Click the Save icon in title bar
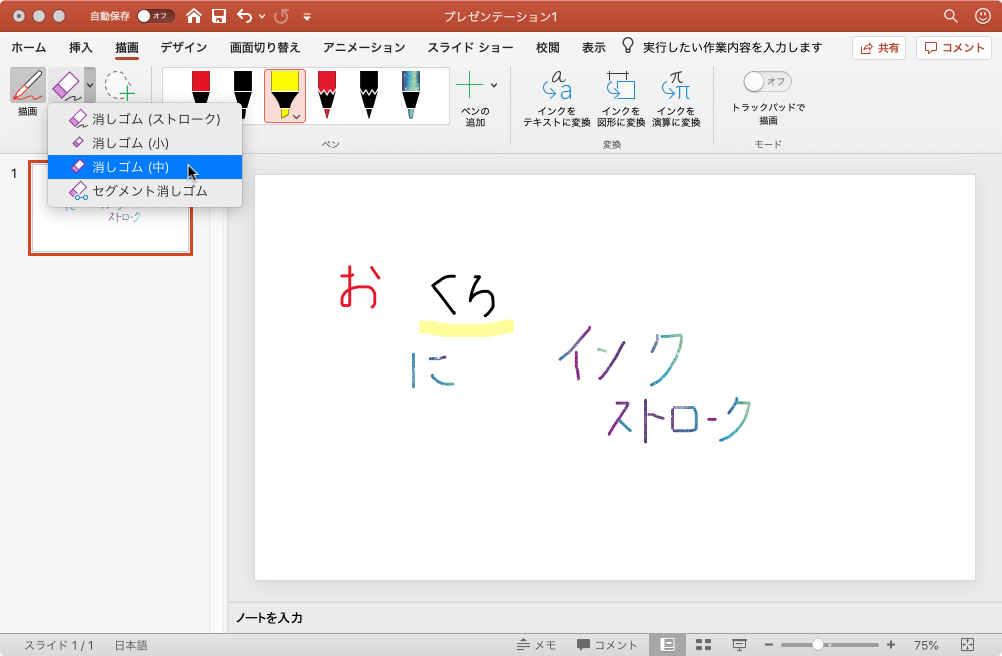The width and height of the screenshot is (1002, 656). 219,16
